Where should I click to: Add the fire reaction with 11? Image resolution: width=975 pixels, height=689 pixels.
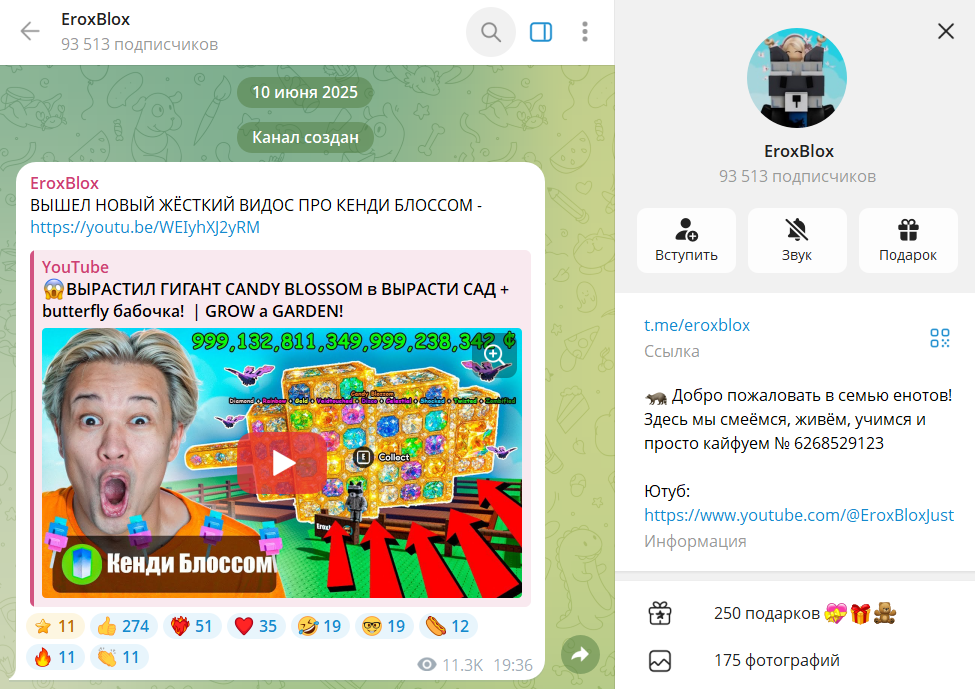click(55, 657)
